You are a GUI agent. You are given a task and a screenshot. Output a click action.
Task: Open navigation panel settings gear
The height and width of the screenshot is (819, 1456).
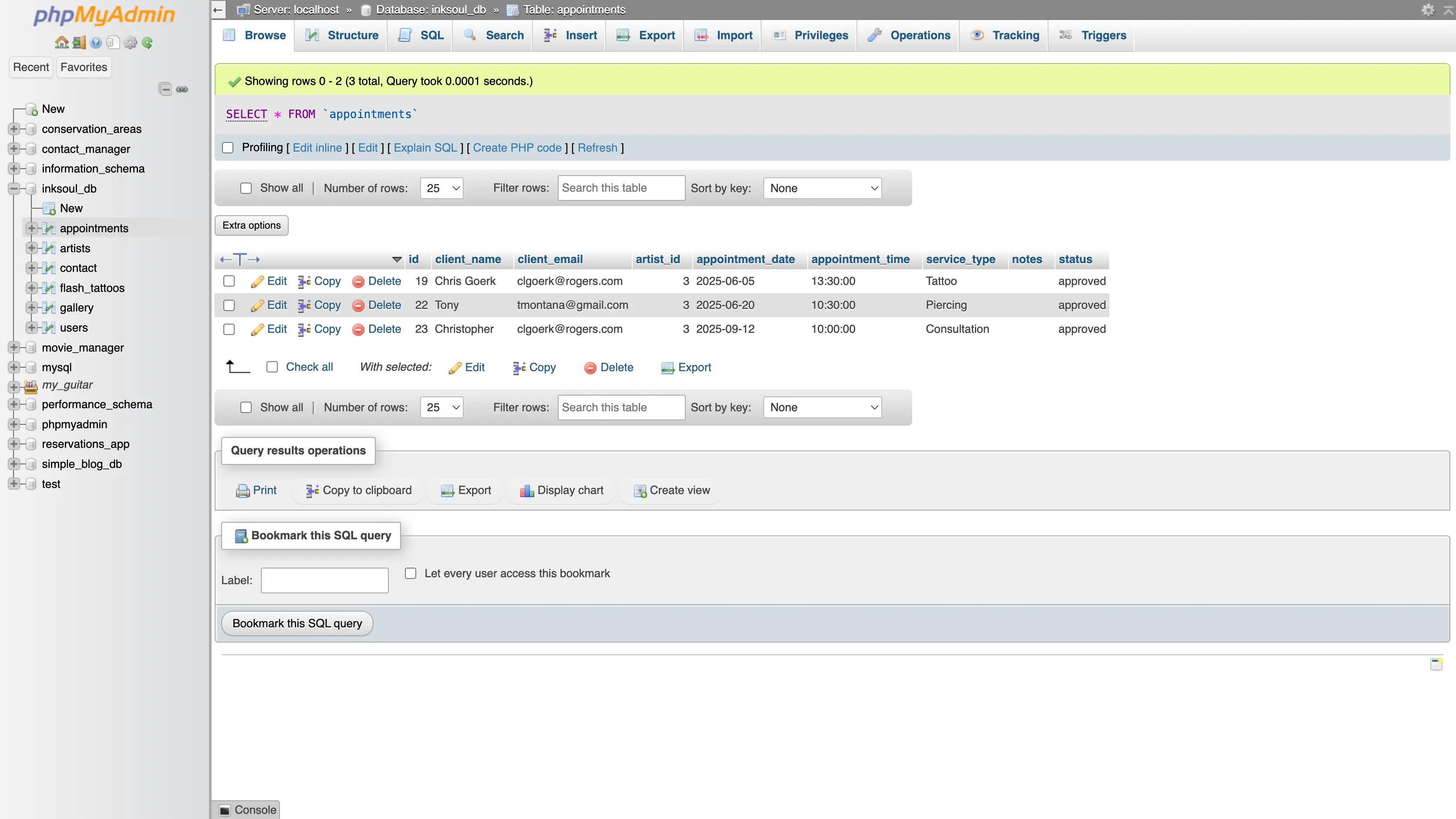point(130,42)
